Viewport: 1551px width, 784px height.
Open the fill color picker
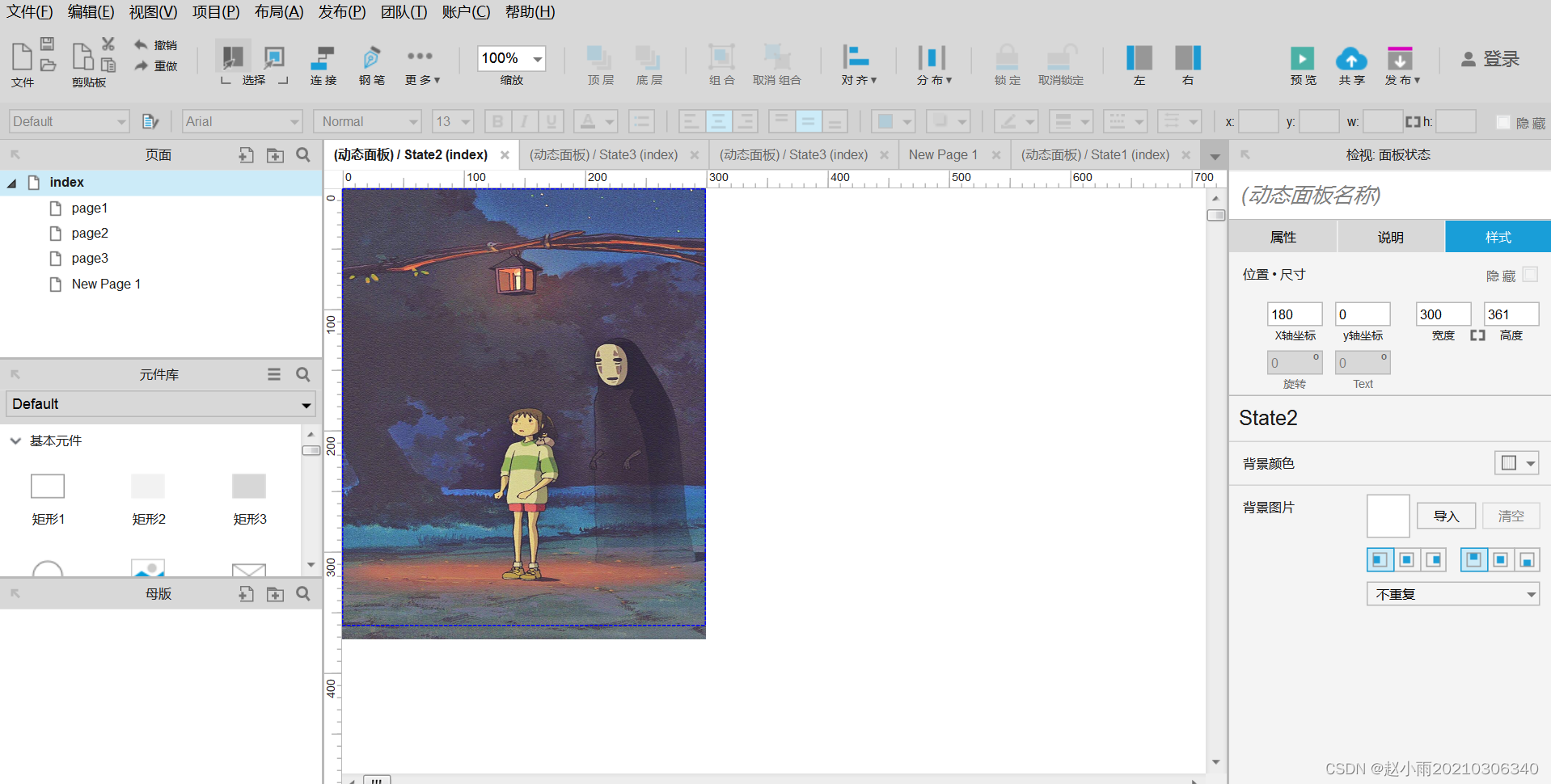click(893, 121)
